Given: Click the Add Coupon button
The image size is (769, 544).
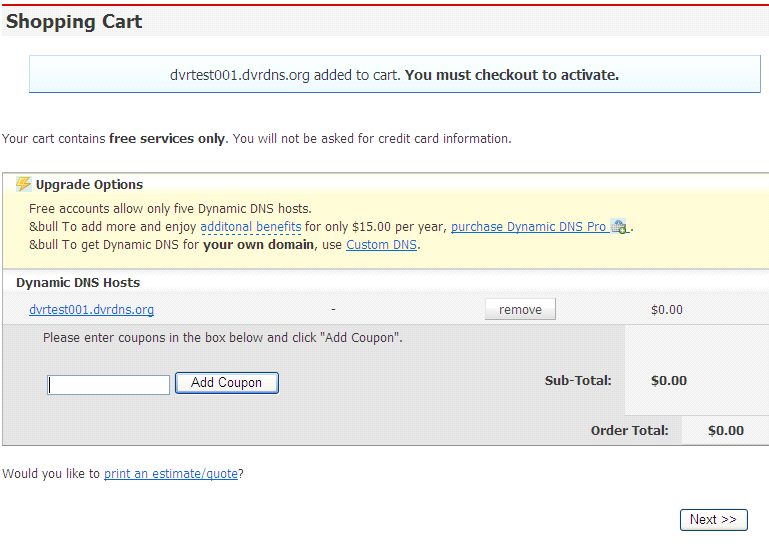Looking at the screenshot, I should (x=227, y=383).
